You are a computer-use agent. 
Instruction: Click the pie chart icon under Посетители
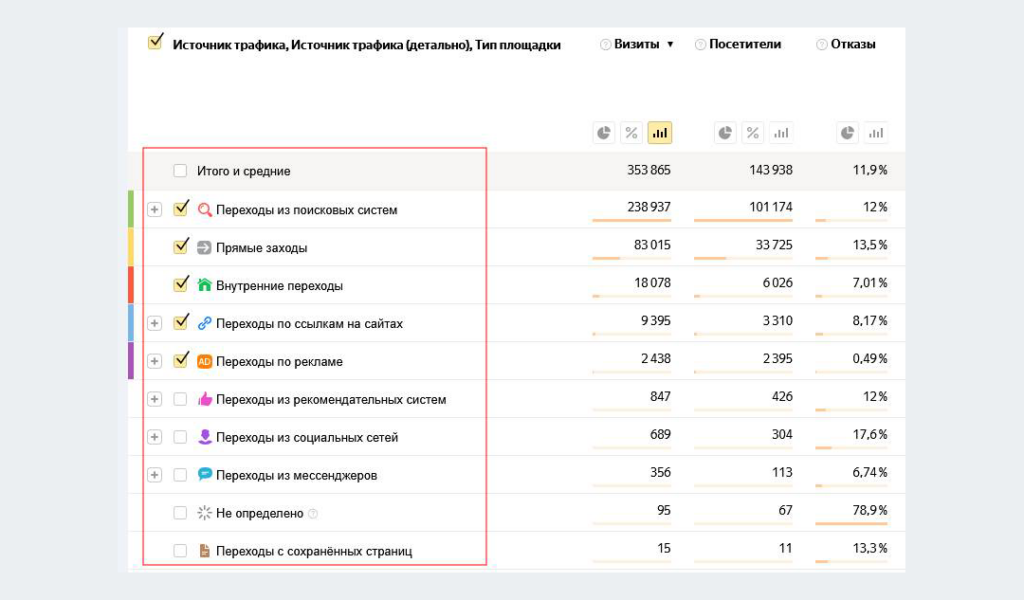tap(725, 133)
